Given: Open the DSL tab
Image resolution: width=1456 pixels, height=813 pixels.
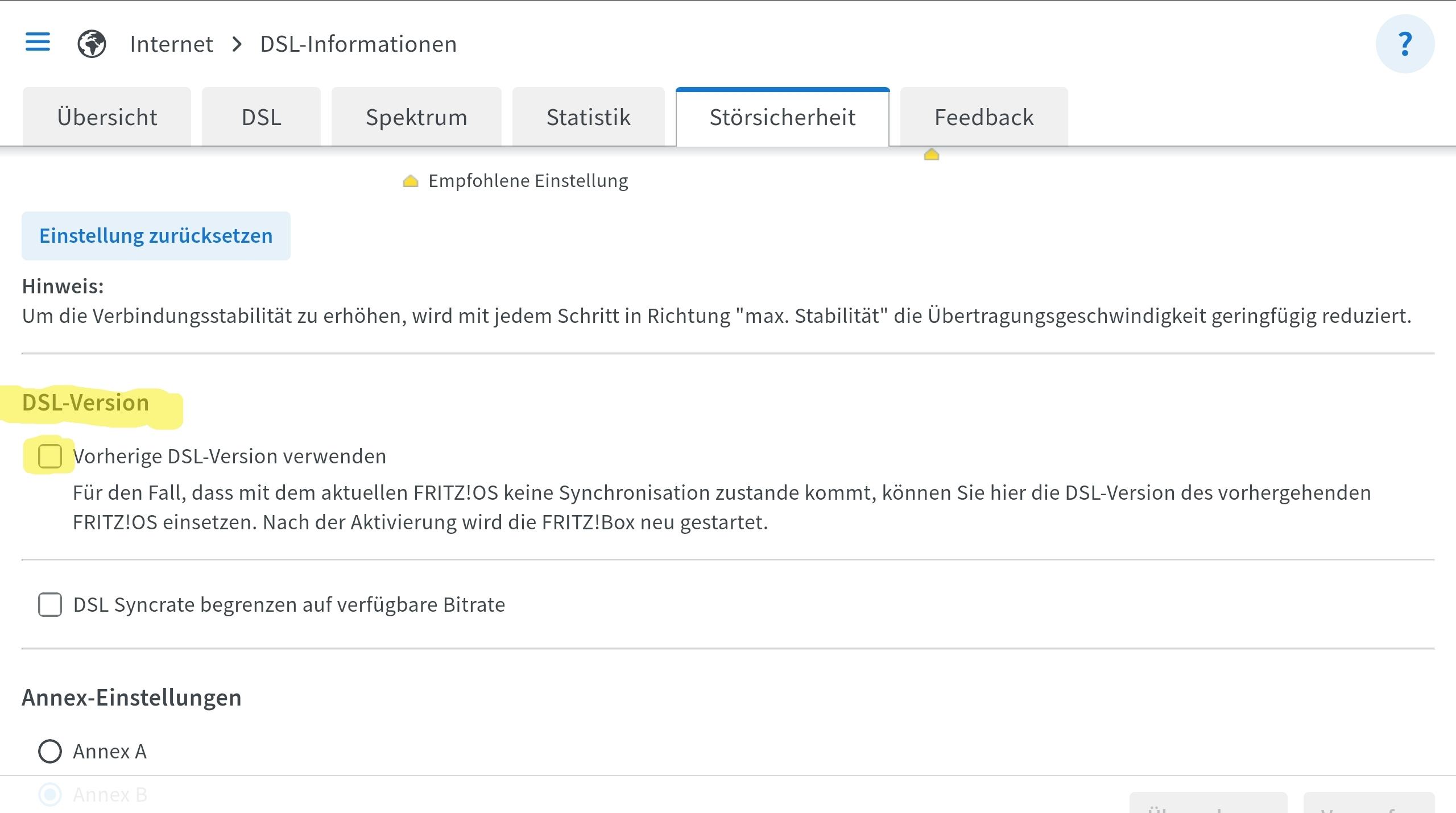Looking at the screenshot, I should click(x=261, y=117).
